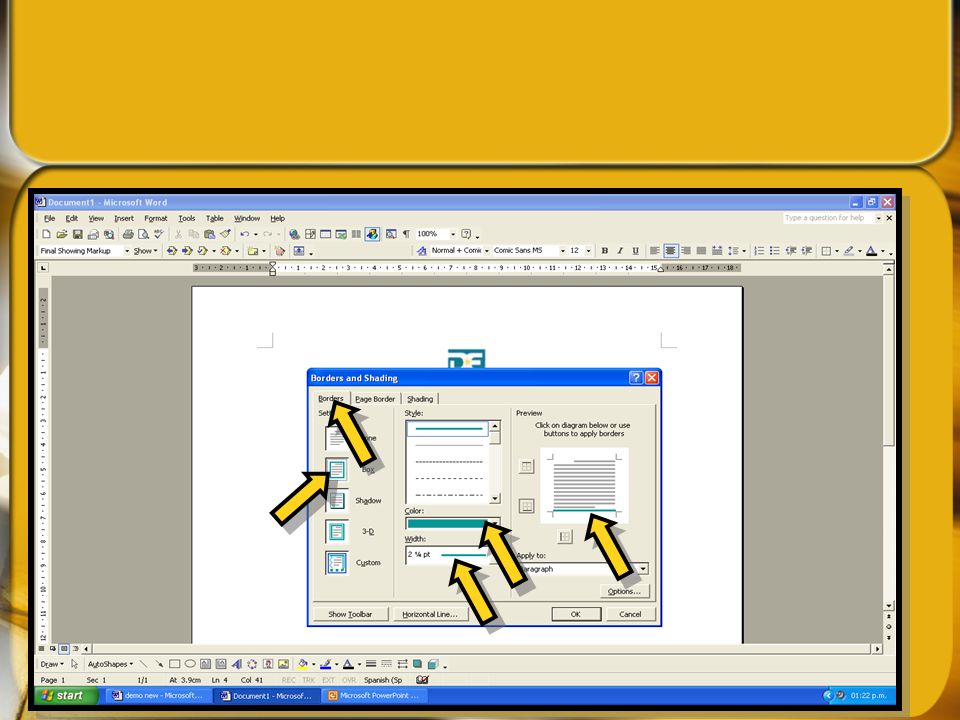The height and width of the screenshot is (720, 960).
Task: Toggle the top border preview button
Action: pyautogui.click(x=527, y=467)
